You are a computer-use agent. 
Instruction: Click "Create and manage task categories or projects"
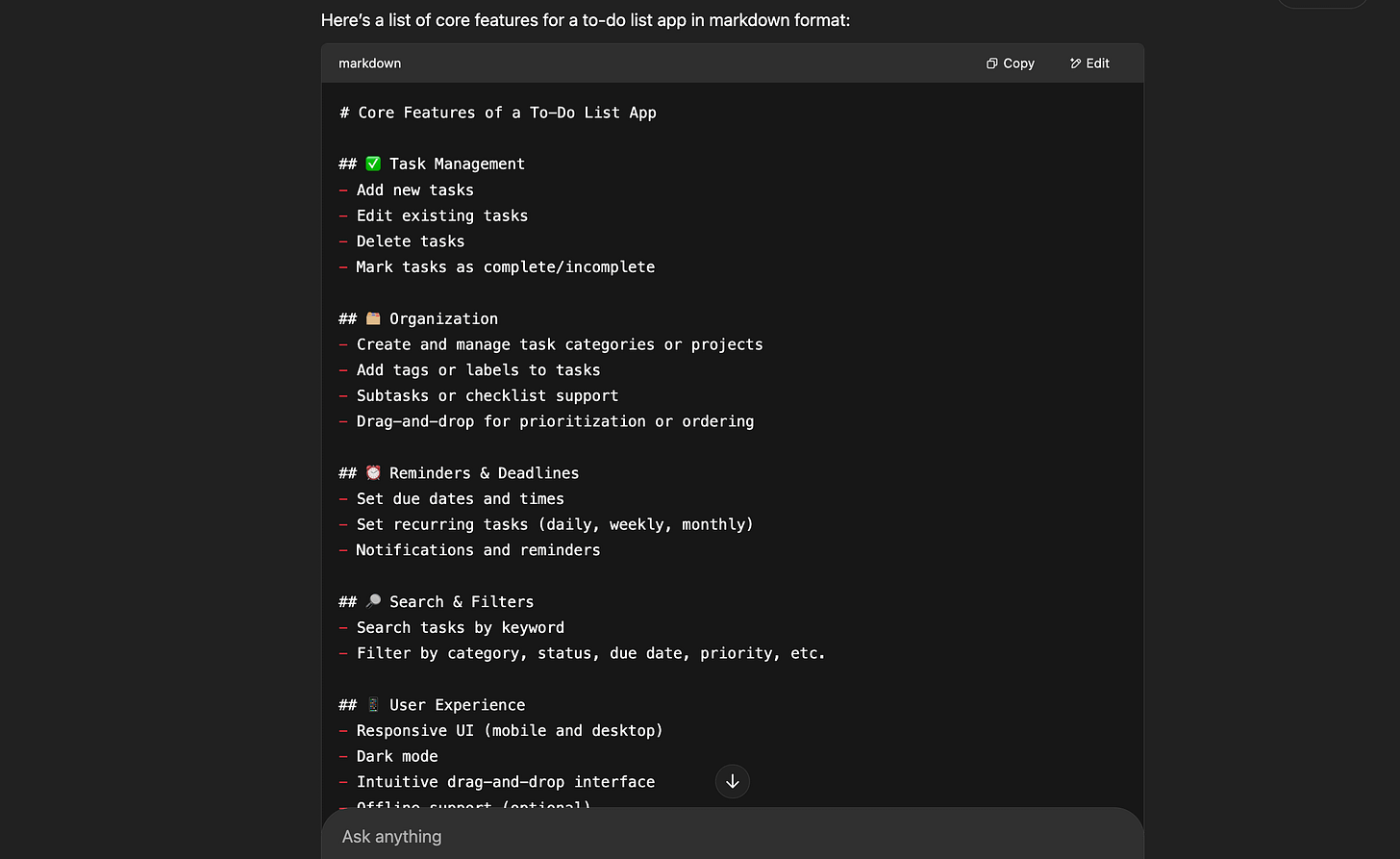click(560, 344)
